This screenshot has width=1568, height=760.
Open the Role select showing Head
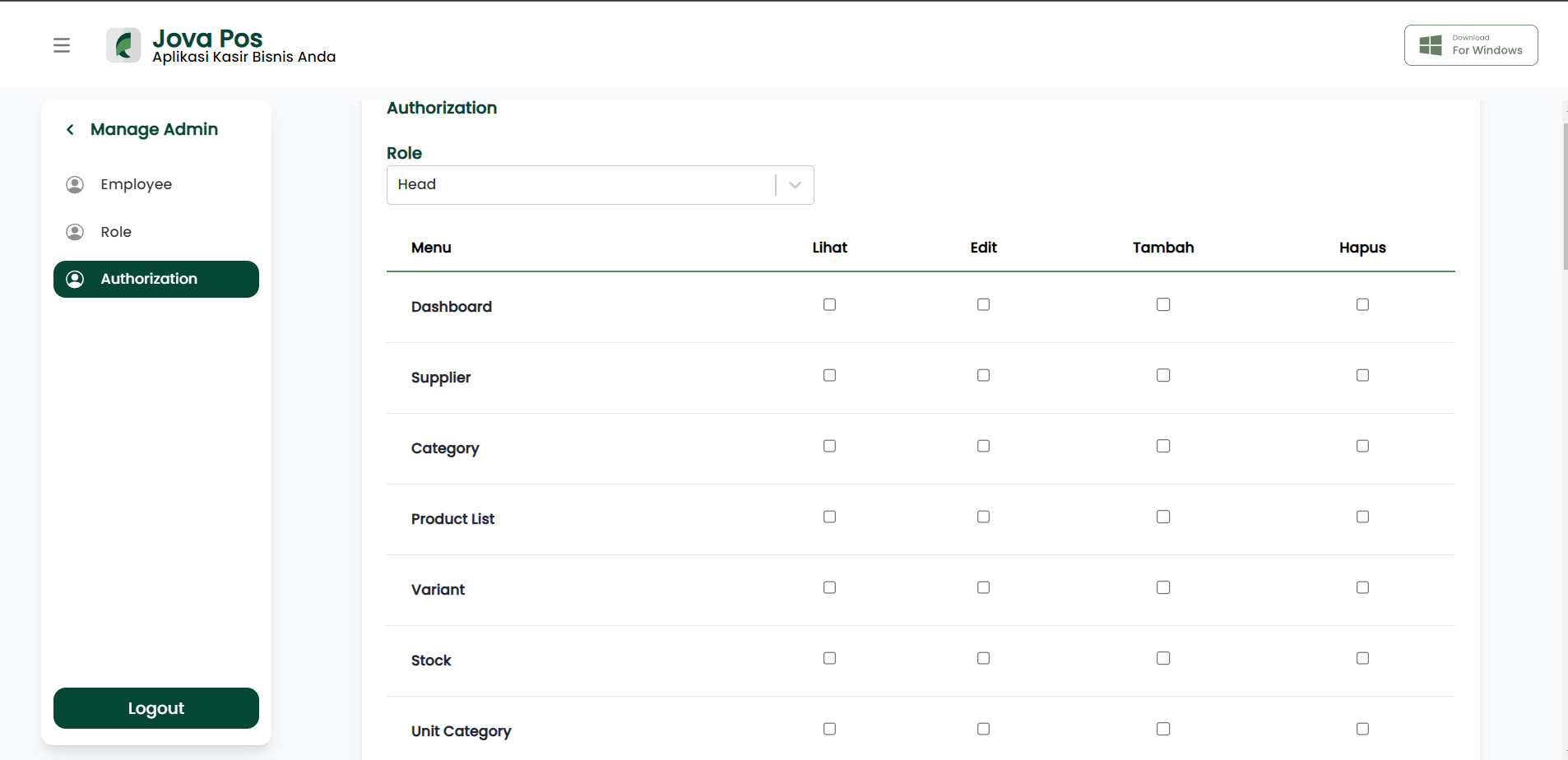tap(601, 185)
